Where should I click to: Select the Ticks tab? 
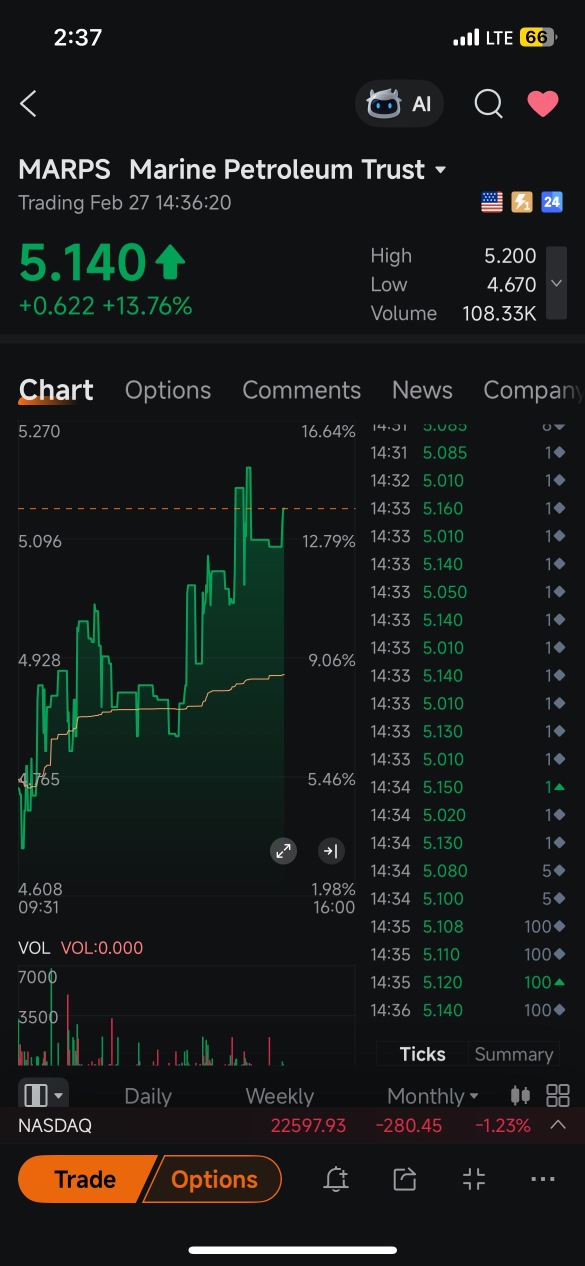click(422, 1054)
